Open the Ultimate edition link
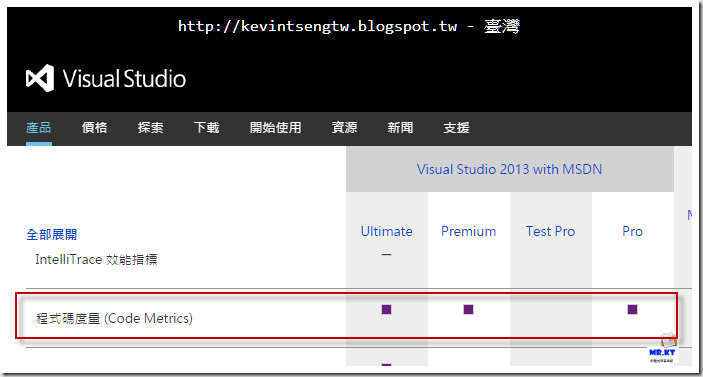 pyautogui.click(x=386, y=231)
